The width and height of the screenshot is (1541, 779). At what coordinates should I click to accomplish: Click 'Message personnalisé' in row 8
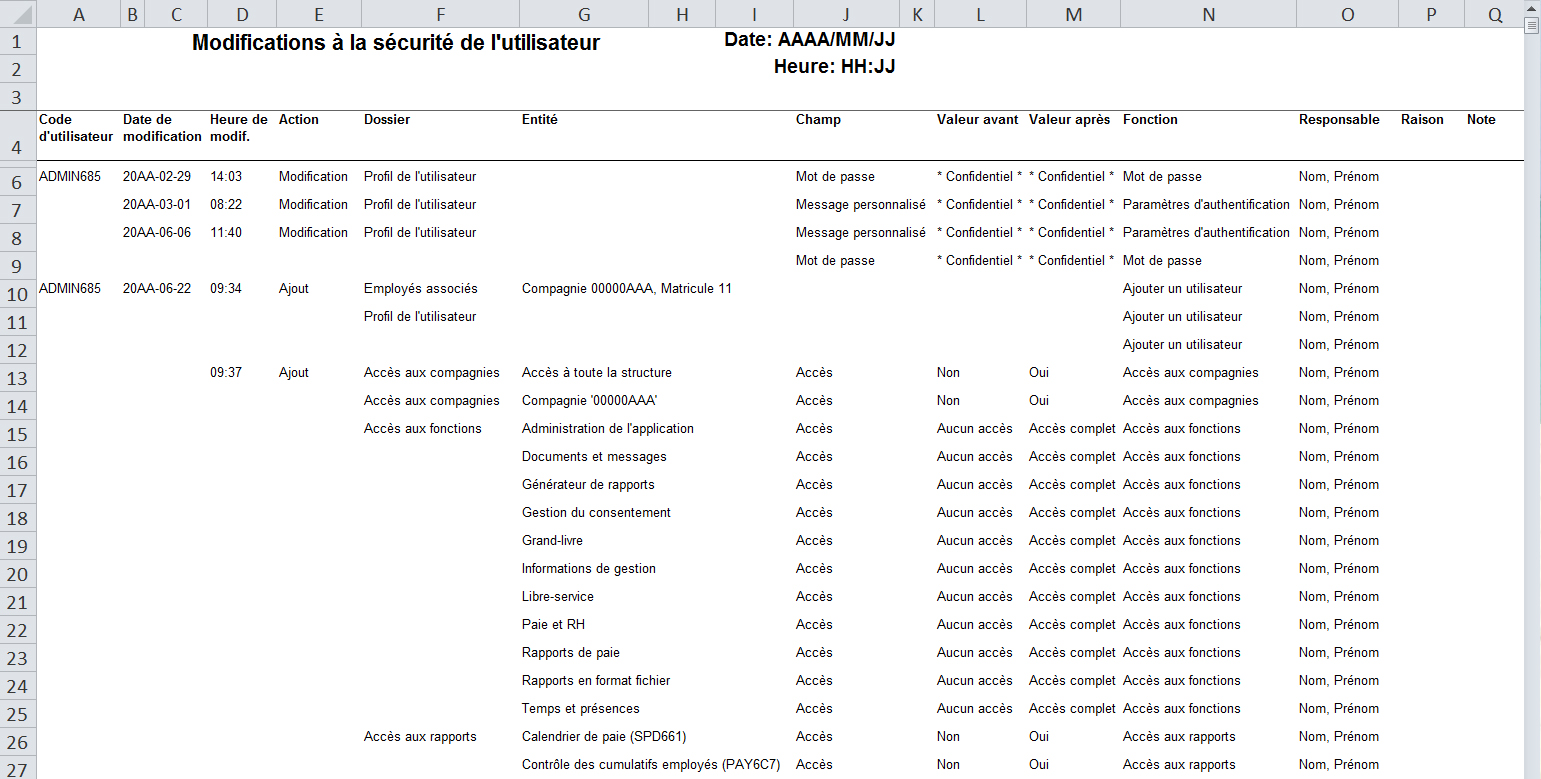tap(861, 233)
